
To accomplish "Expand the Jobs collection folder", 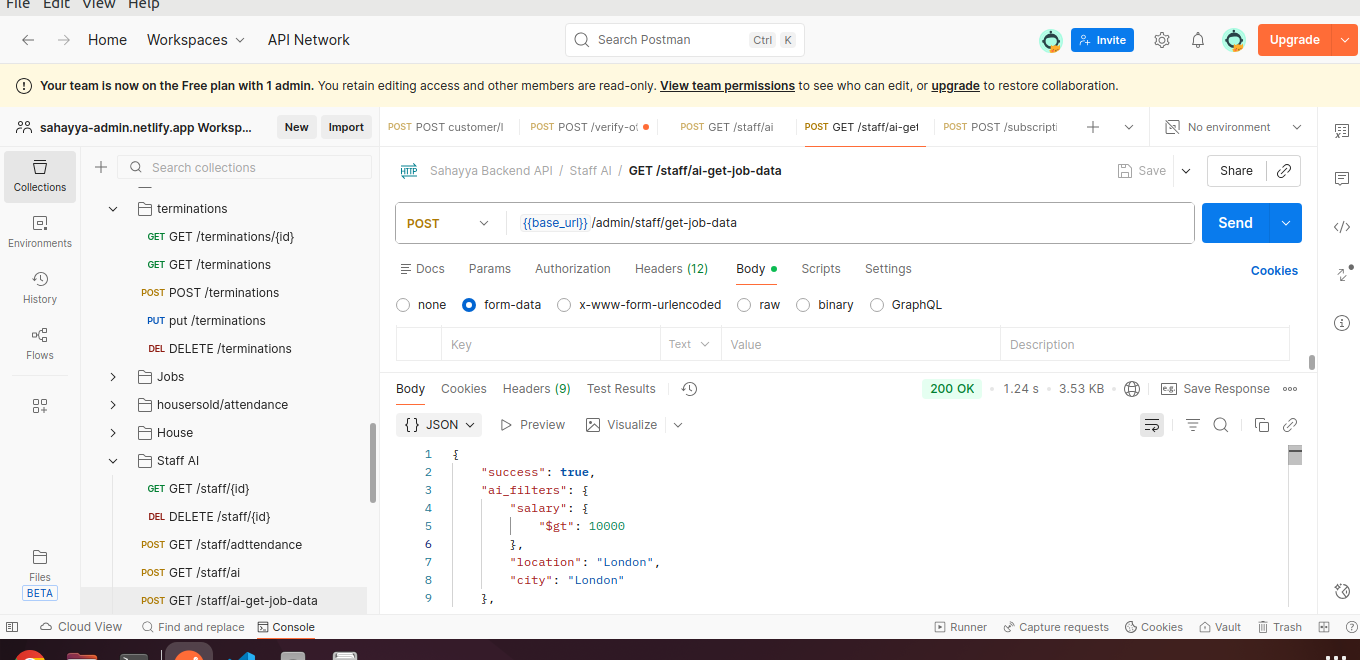I will [113, 377].
